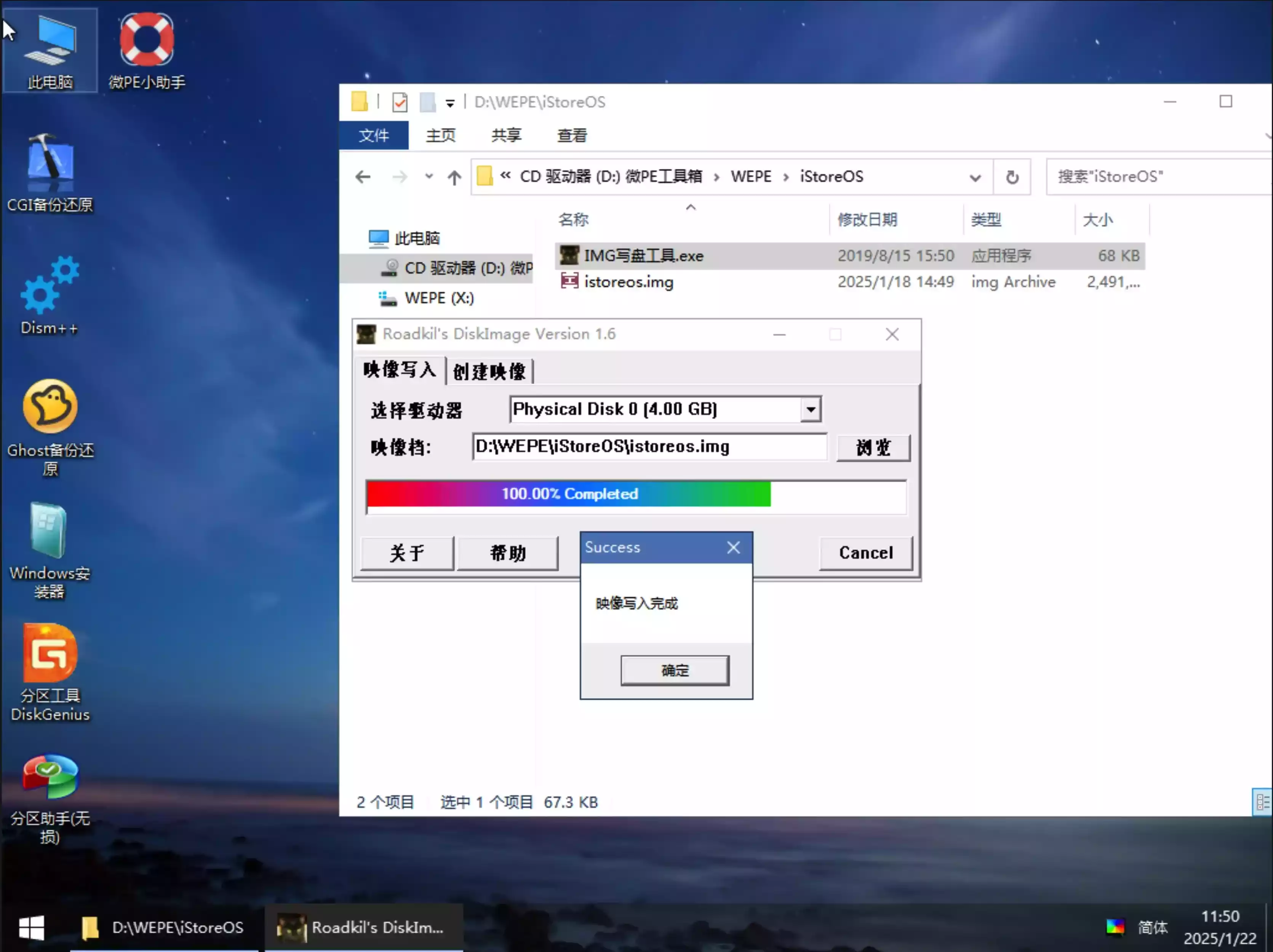Switch to the 创建映像 tab
This screenshot has width=1273, height=952.
click(489, 371)
